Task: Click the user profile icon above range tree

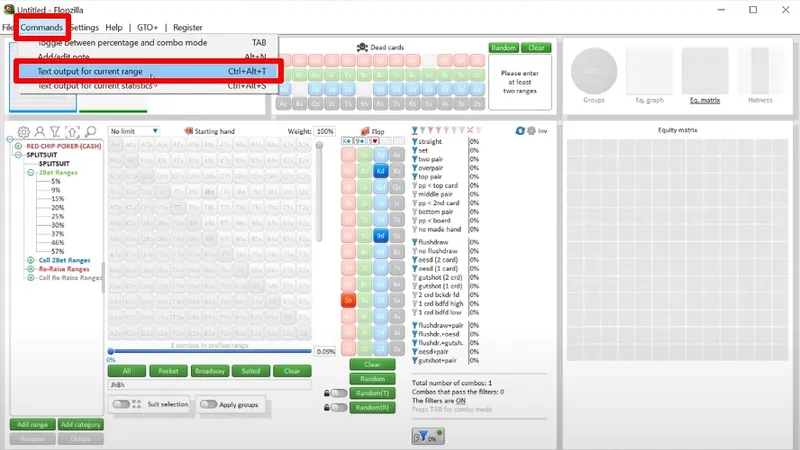Action: 40,132
